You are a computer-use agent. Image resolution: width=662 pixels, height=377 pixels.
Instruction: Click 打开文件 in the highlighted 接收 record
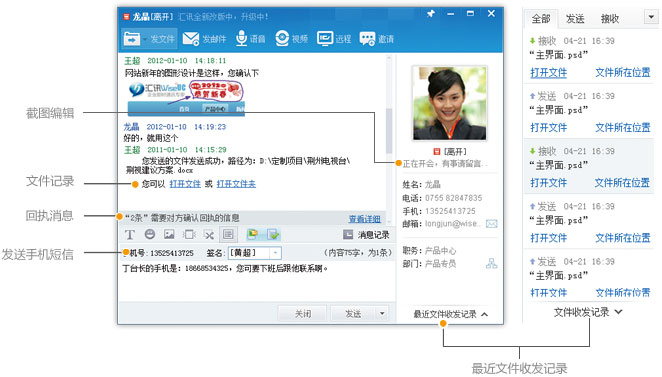click(548, 182)
